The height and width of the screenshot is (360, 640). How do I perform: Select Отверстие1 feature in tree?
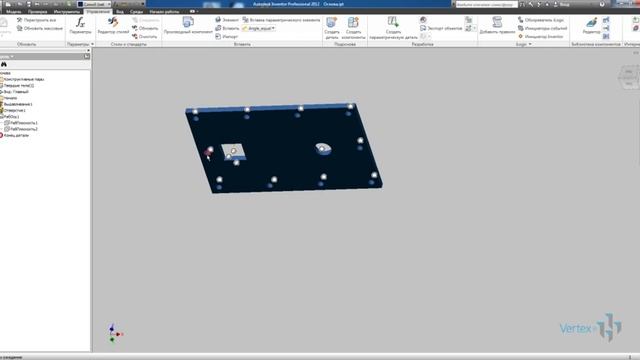tap(15, 110)
